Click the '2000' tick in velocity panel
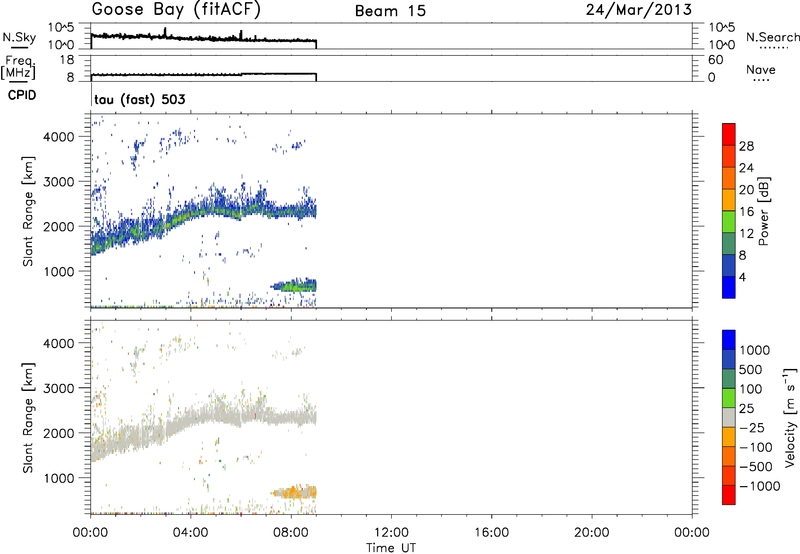800x554 pixels. pos(59,433)
